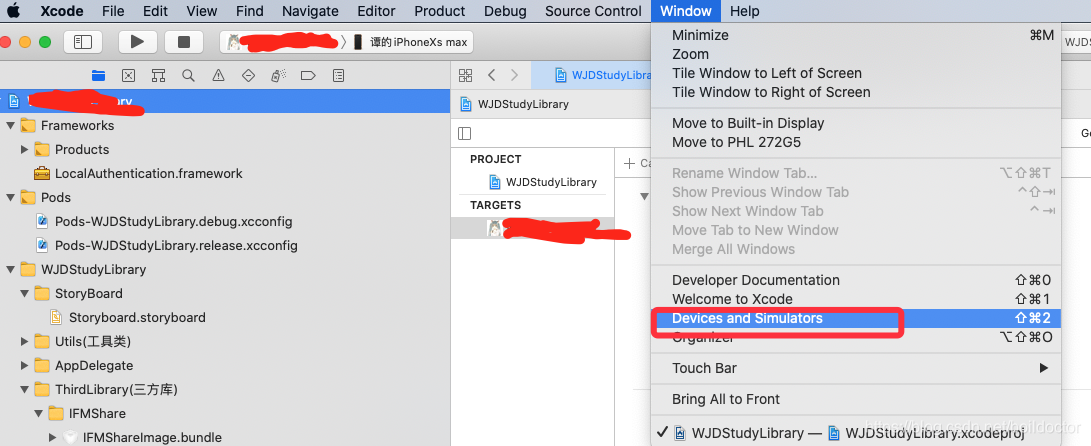The height and width of the screenshot is (446, 1091).
Task: Toggle the project targets list sidebar icon
Action: pyautogui.click(x=465, y=133)
